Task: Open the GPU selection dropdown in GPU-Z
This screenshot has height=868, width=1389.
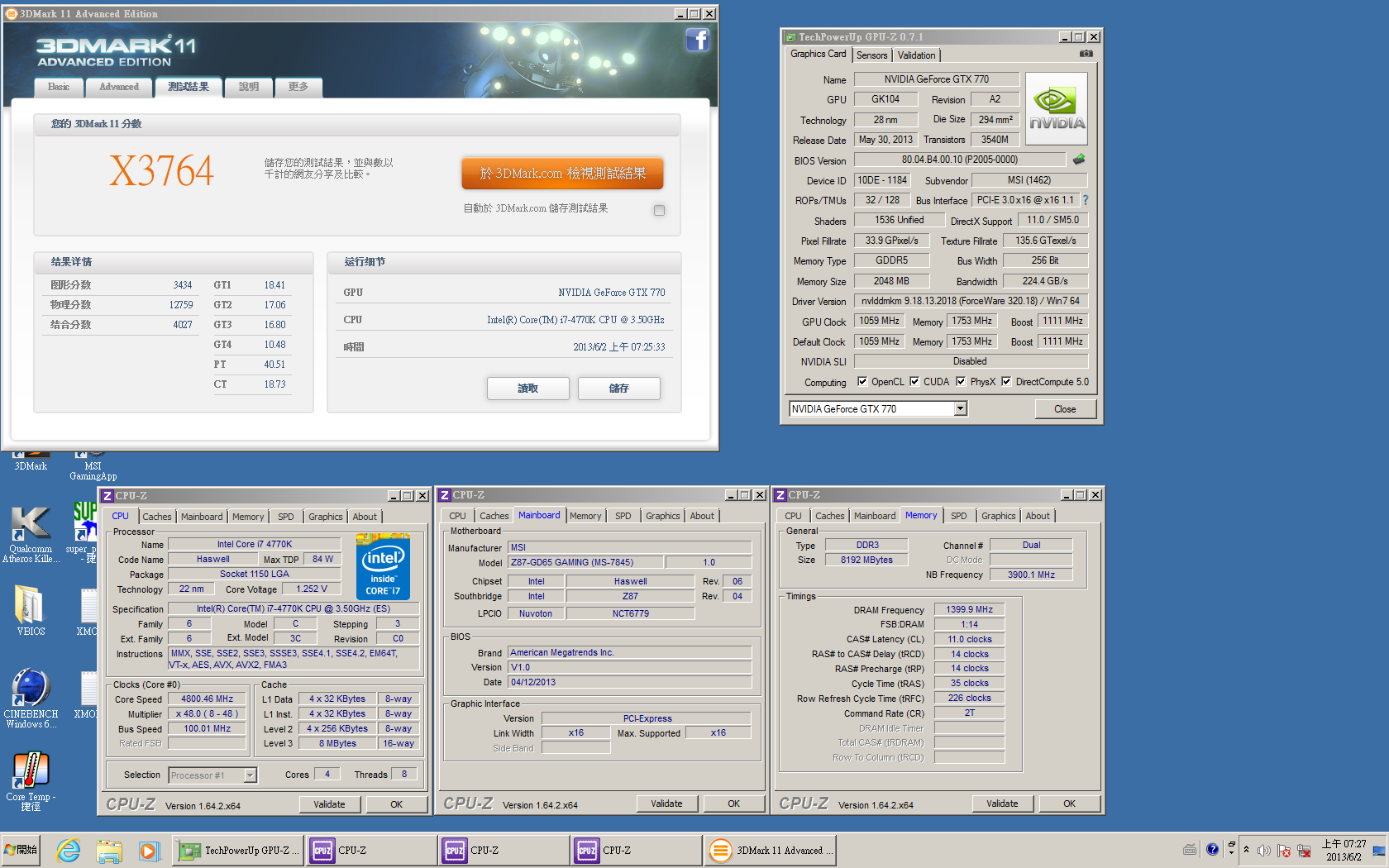Action: 960,408
